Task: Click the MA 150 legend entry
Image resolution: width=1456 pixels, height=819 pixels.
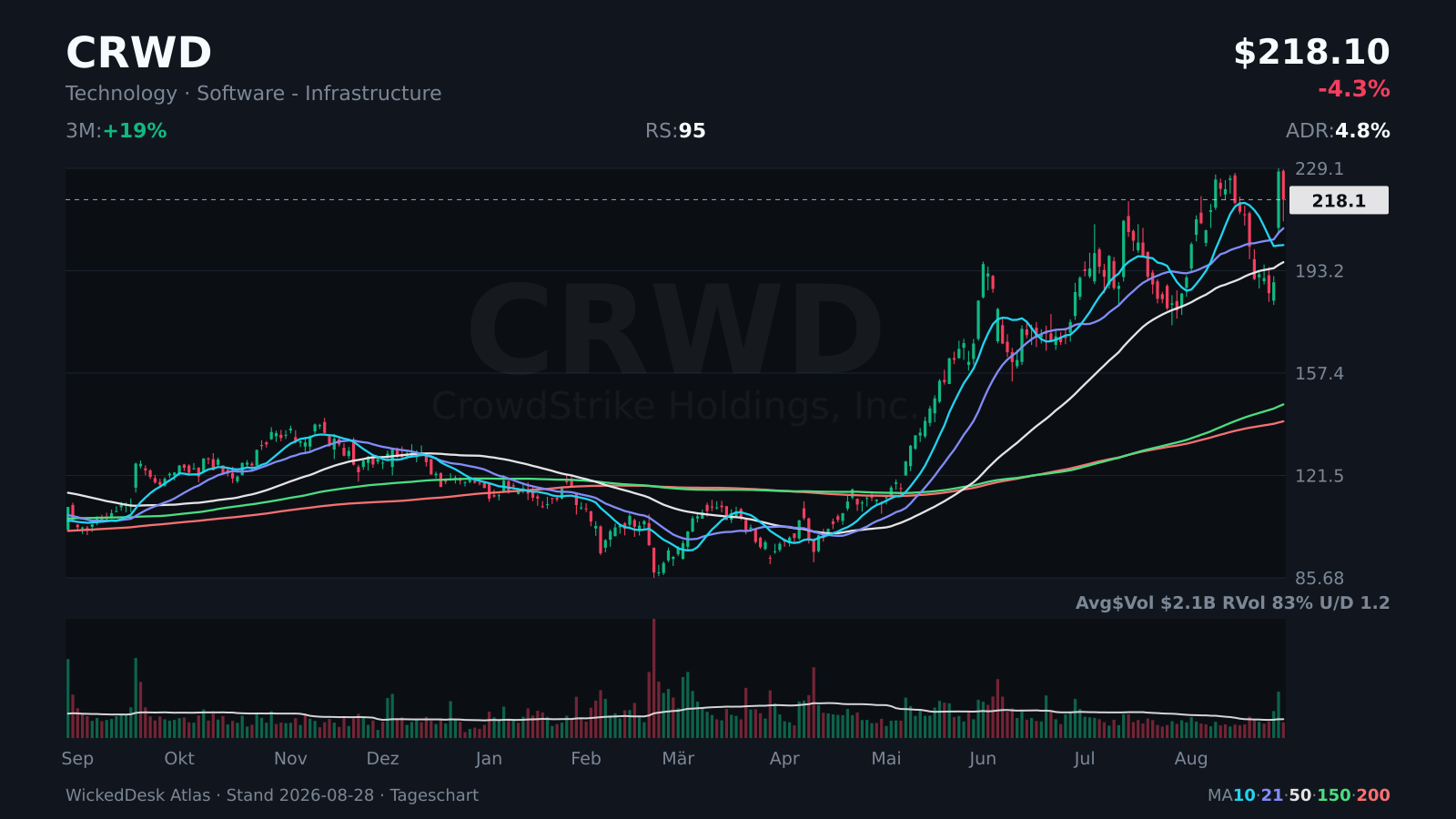Action: click(x=1334, y=795)
